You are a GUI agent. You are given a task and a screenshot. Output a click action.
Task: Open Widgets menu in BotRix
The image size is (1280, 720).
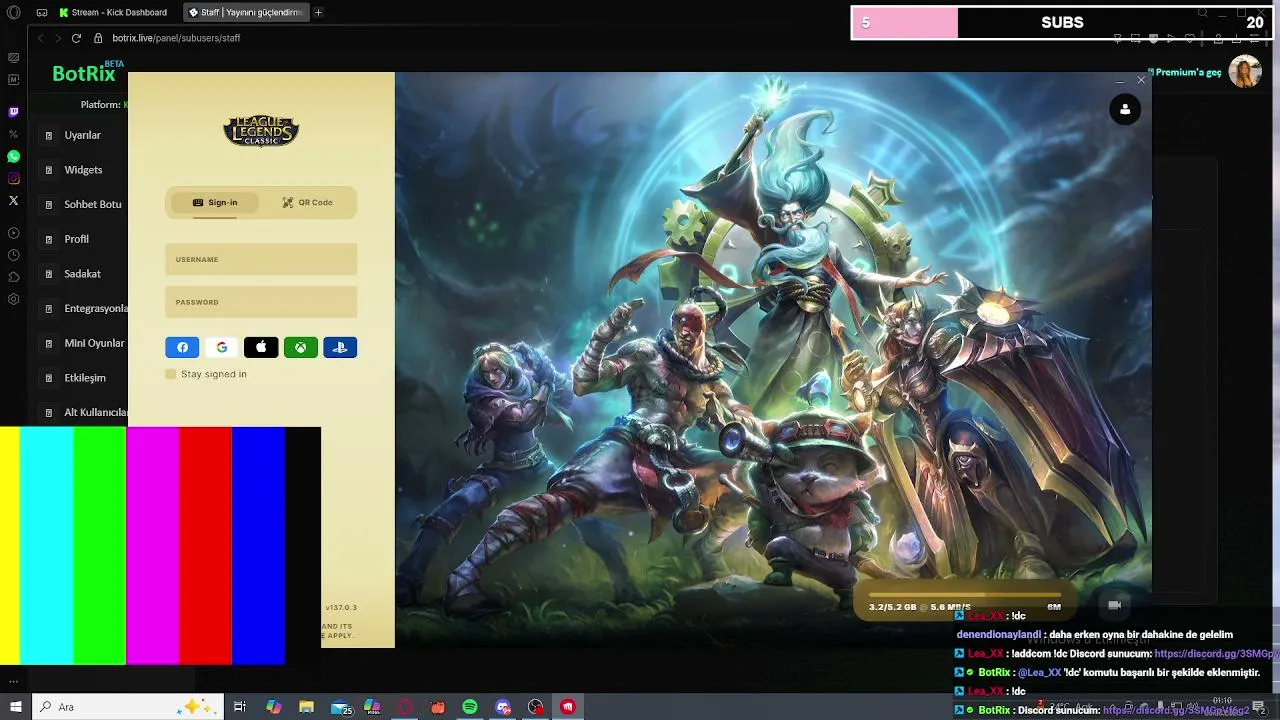83,170
